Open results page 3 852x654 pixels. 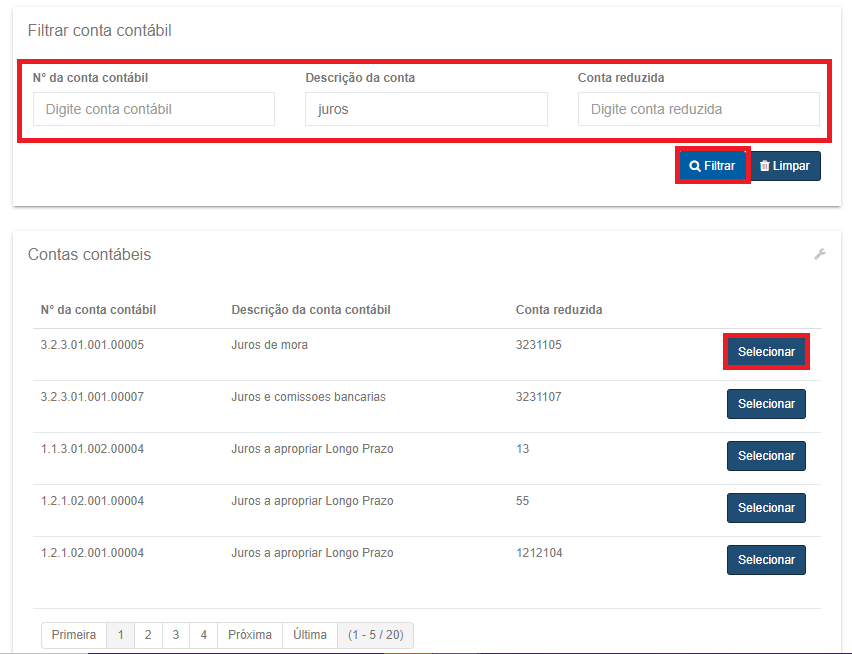coord(176,635)
